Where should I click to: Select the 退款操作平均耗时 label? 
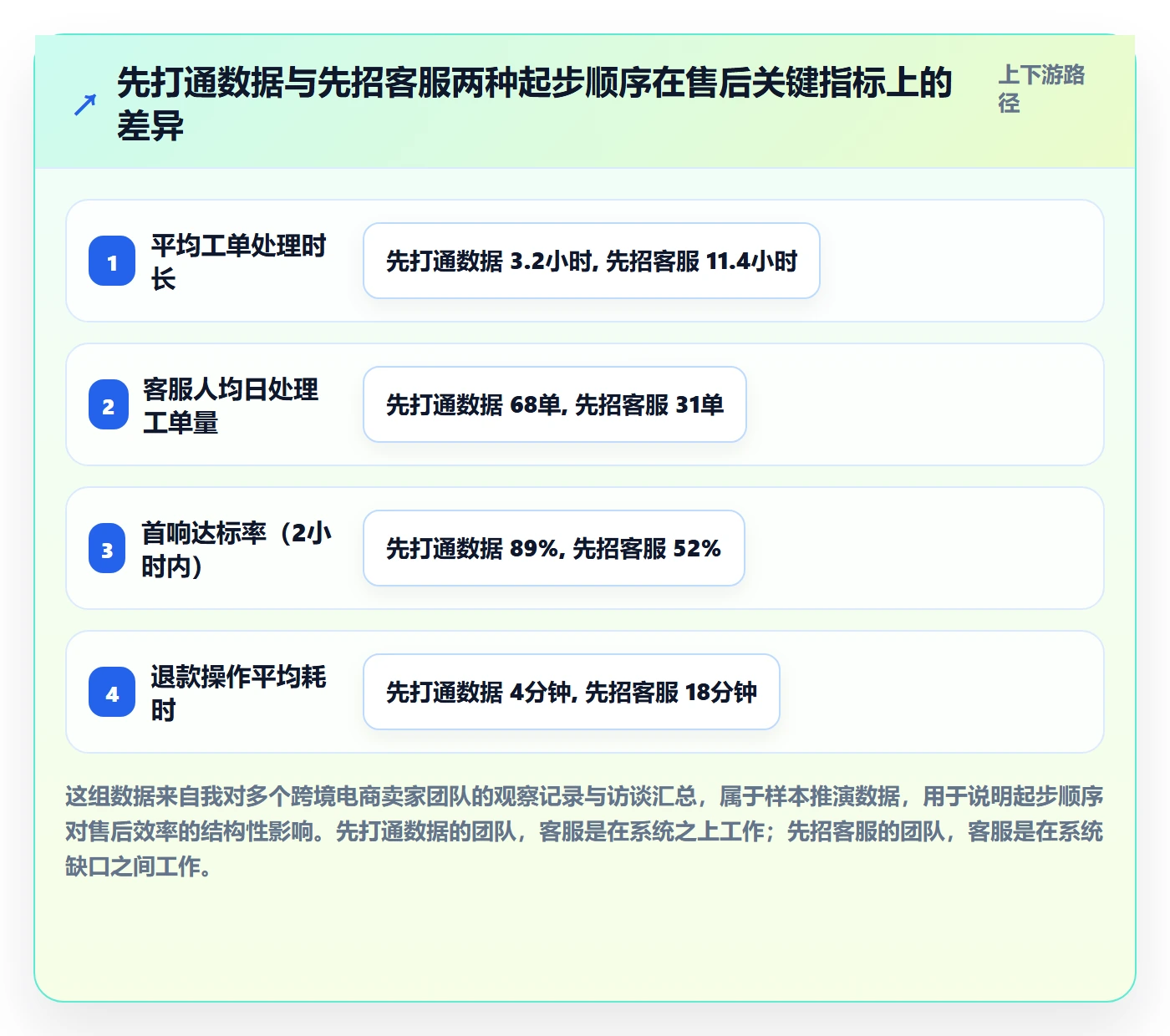238,693
